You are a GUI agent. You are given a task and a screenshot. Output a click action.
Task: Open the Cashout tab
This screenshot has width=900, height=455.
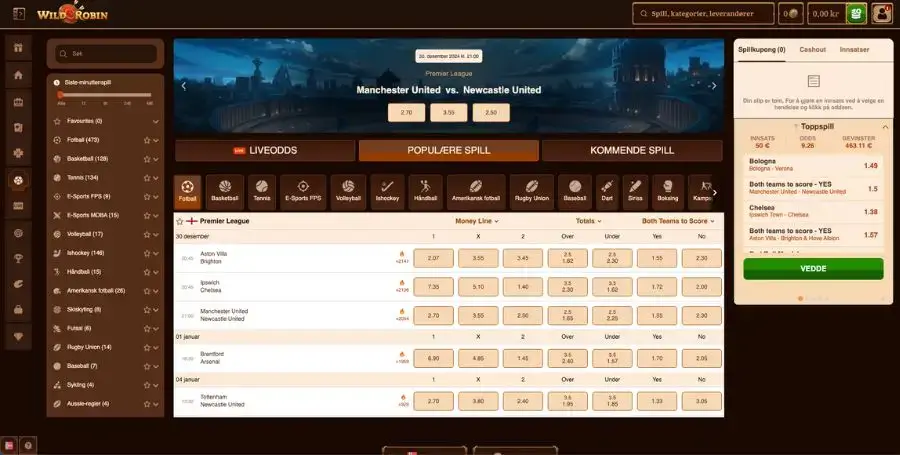click(x=813, y=50)
